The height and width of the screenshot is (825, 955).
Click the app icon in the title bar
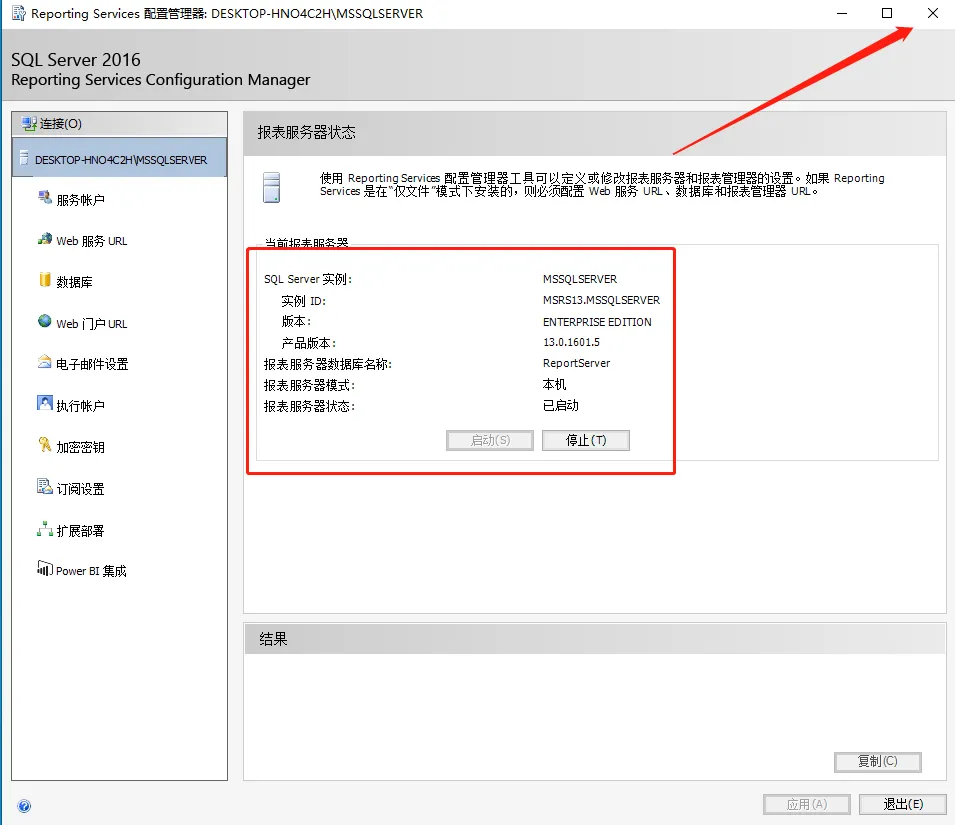pyautogui.click(x=19, y=13)
